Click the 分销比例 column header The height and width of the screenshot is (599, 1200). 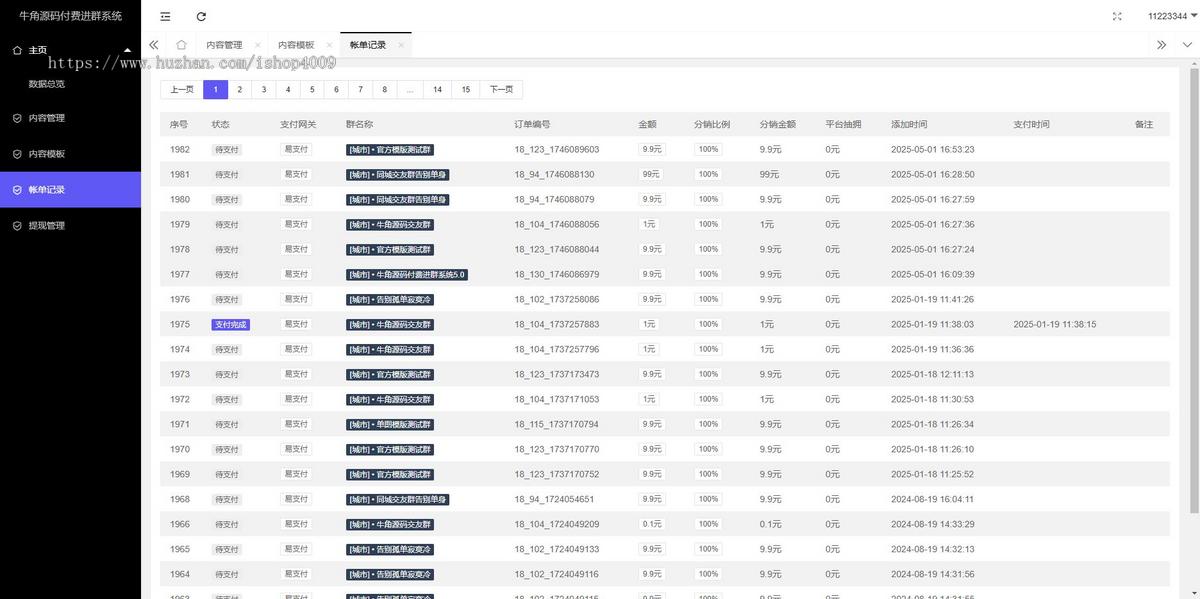[712, 125]
